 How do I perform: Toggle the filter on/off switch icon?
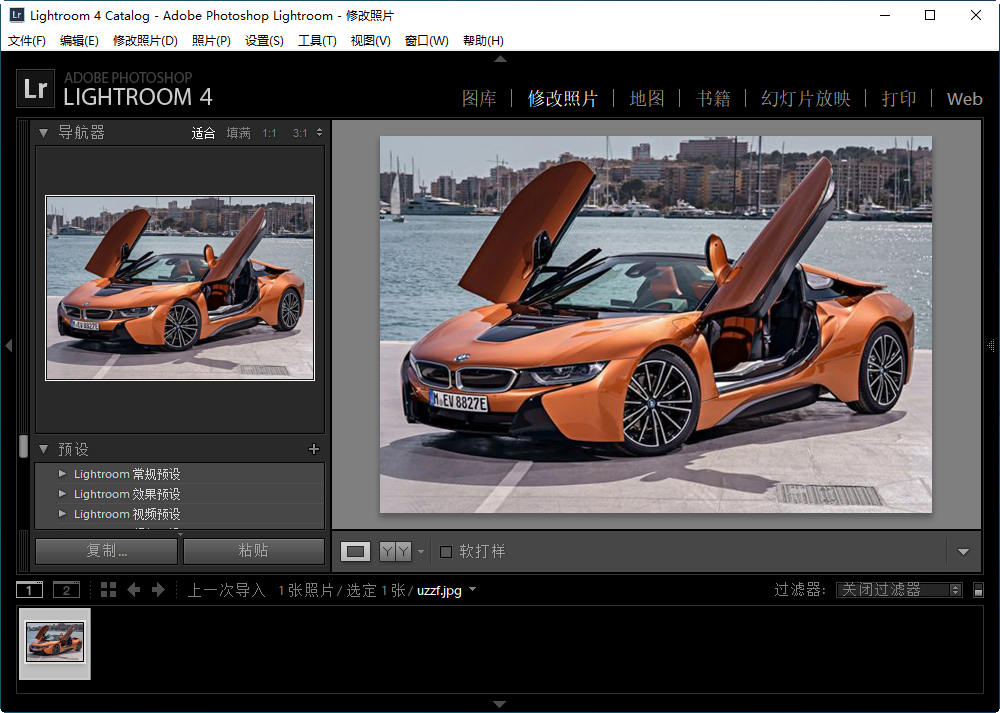tap(978, 590)
